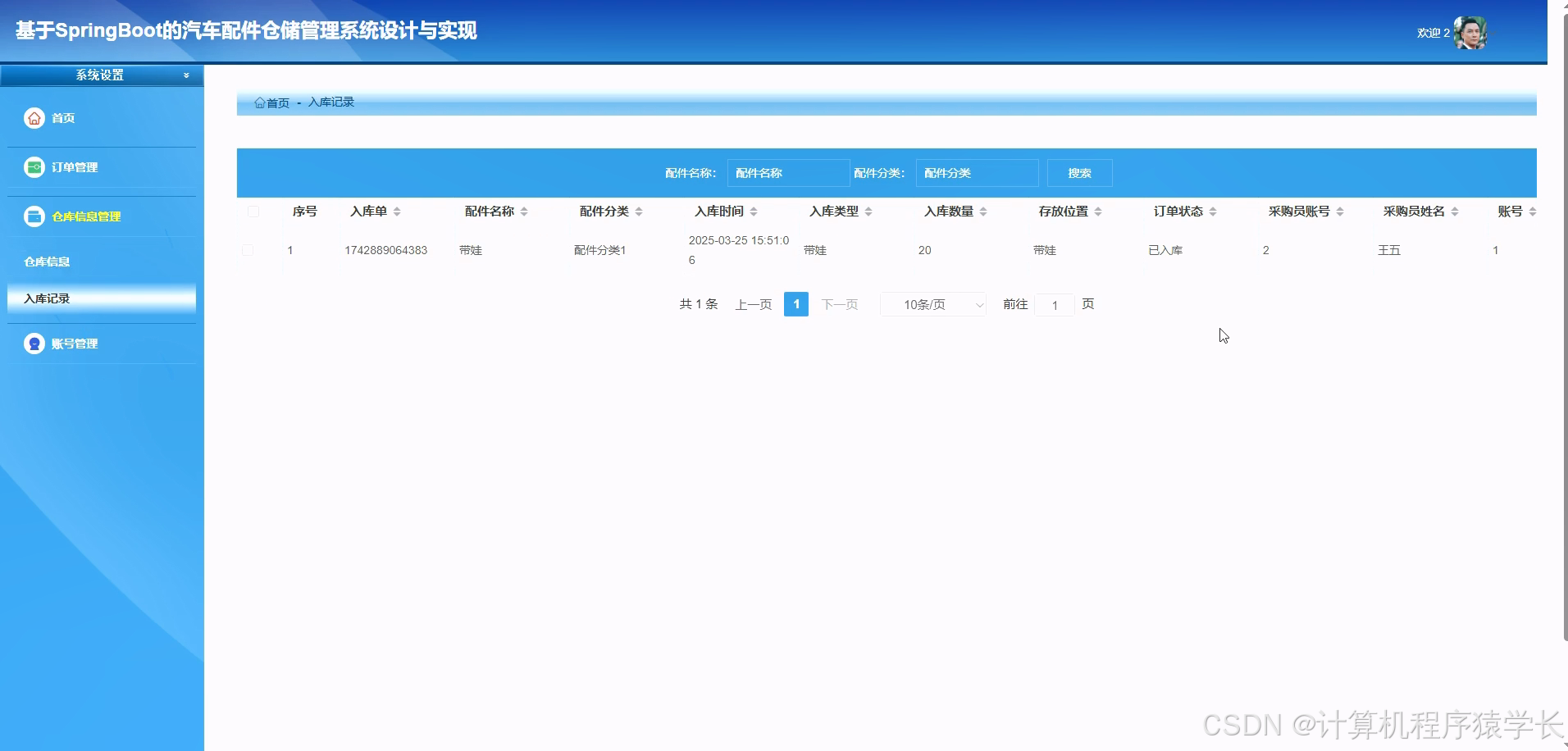This screenshot has width=1568, height=751.
Task: Click the 搜索 search button
Action: 1079,173
